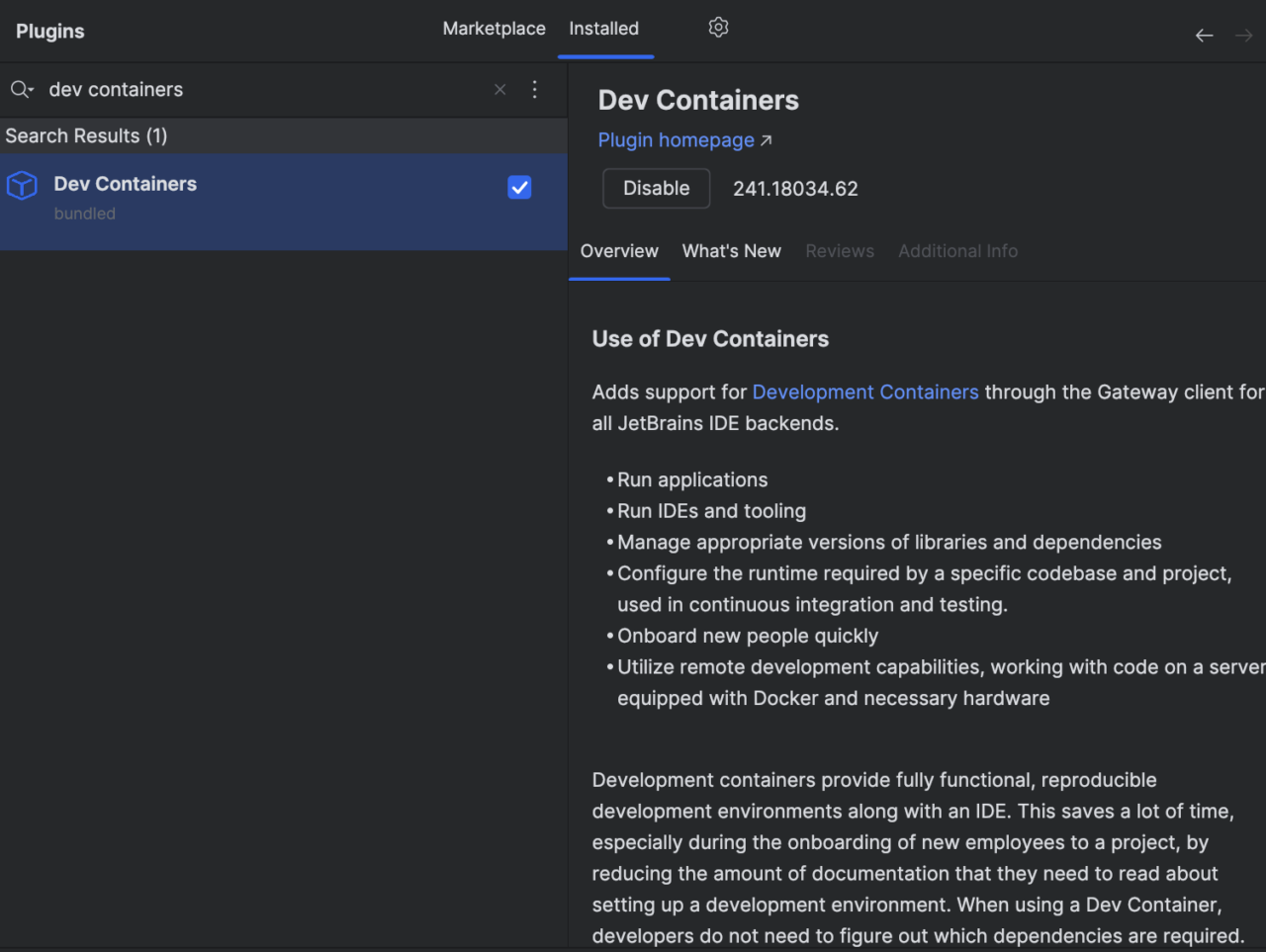The image size is (1266, 952).
Task: Open the search options magnifier dropdown
Action: tap(21, 89)
